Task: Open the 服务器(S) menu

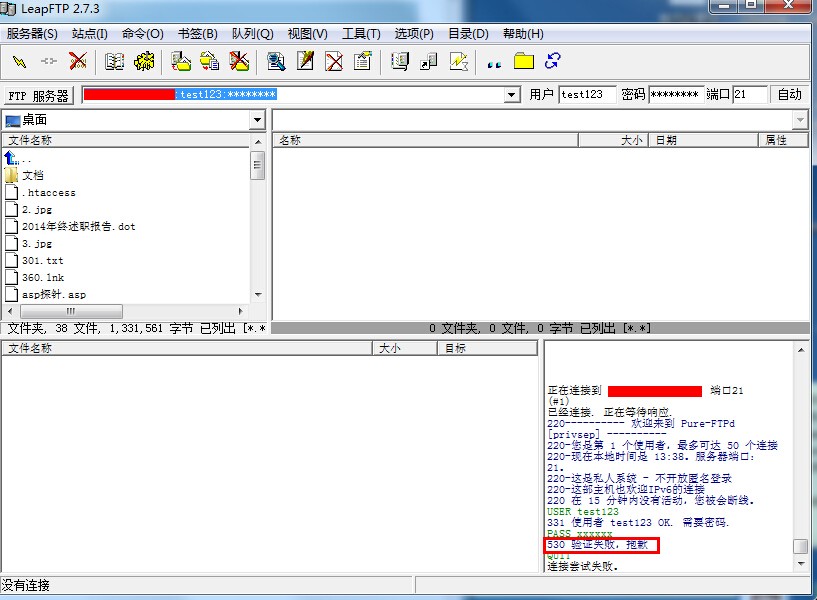Action: [32, 34]
